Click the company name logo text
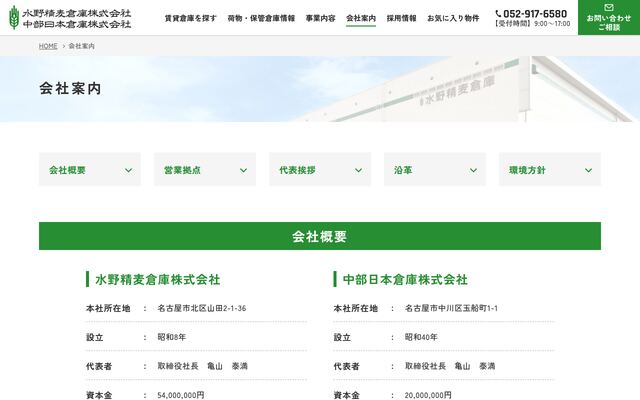 coord(77,18)
